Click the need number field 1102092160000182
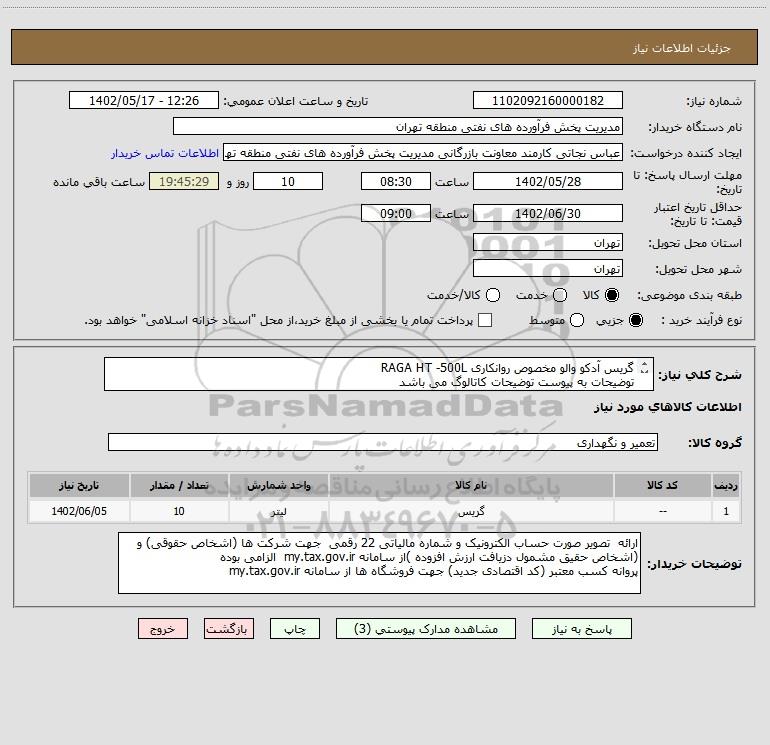The width and height of the screenshot is (770, 745). 548,101
